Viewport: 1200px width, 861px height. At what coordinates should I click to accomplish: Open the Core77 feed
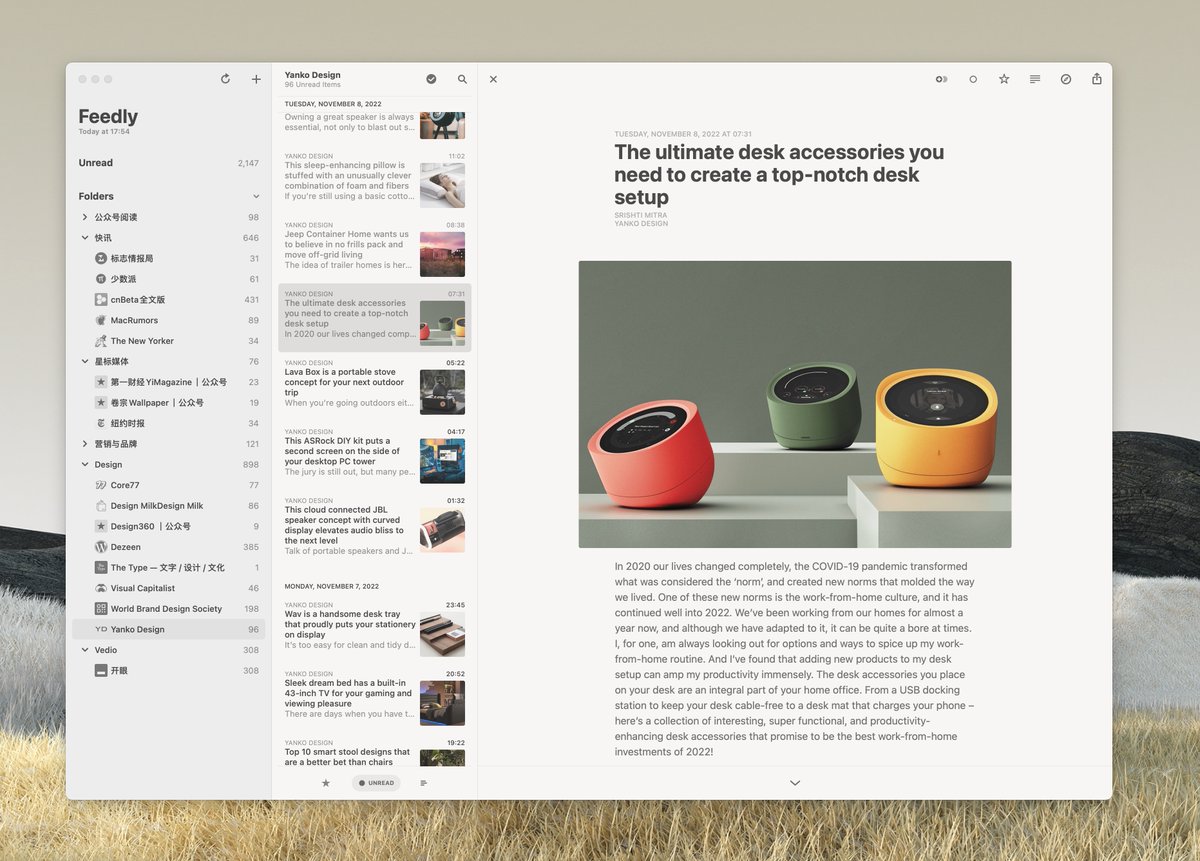(x=168, y=485)
